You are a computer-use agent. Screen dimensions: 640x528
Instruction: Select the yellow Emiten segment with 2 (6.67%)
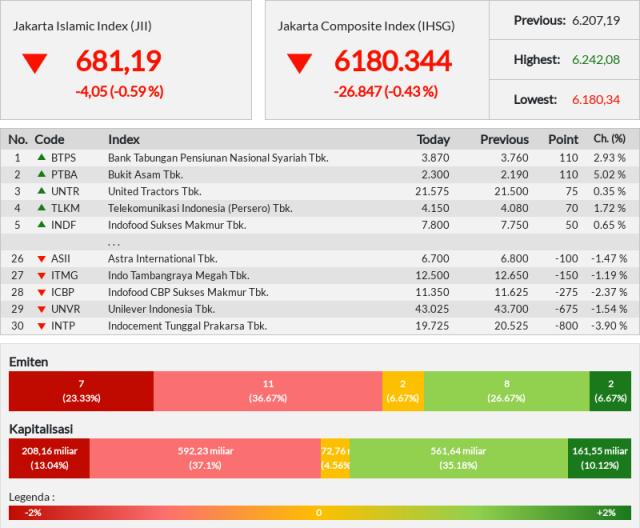[403, 391]
